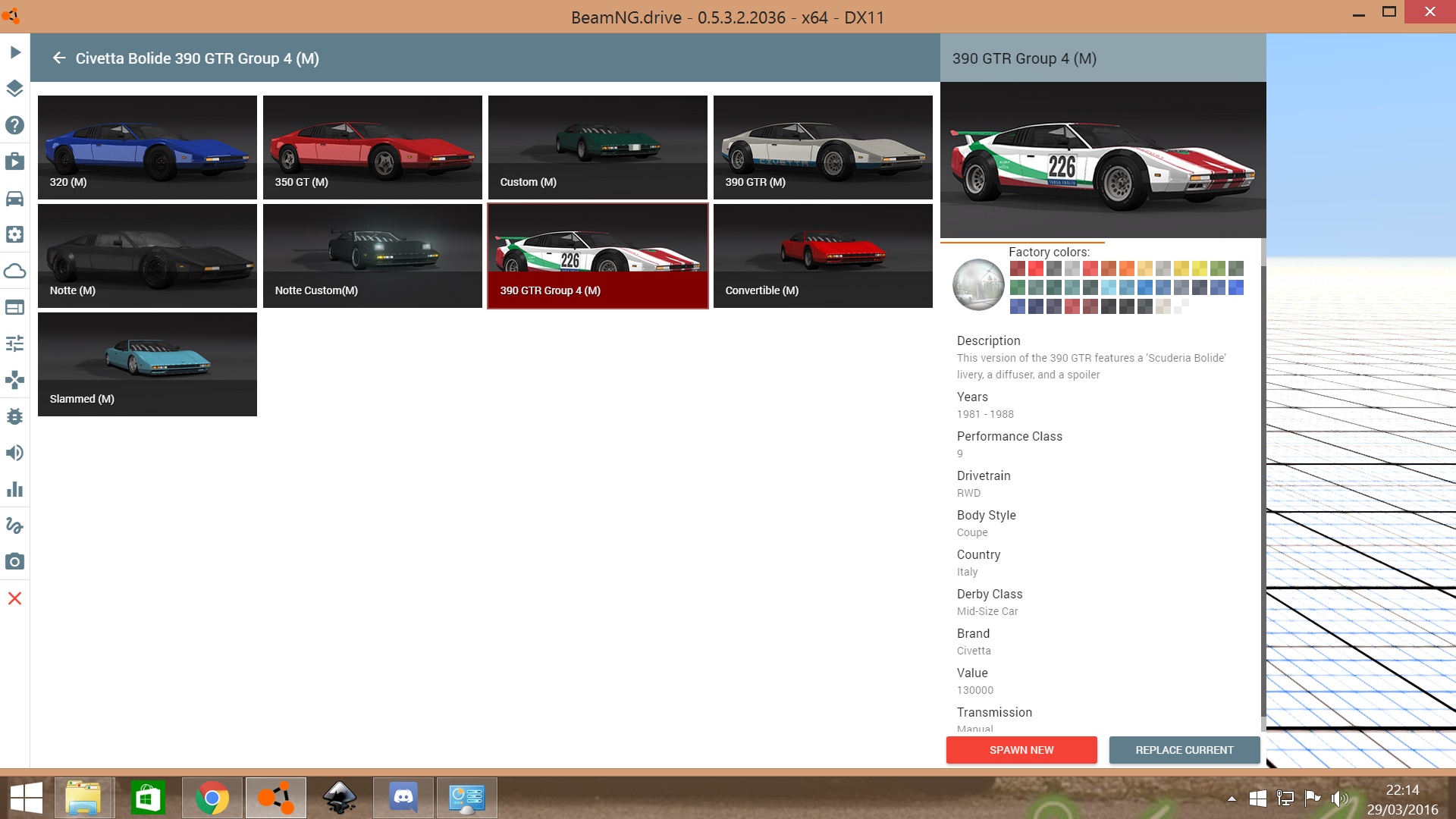Open the UI apps layout icon

point(14,307)
